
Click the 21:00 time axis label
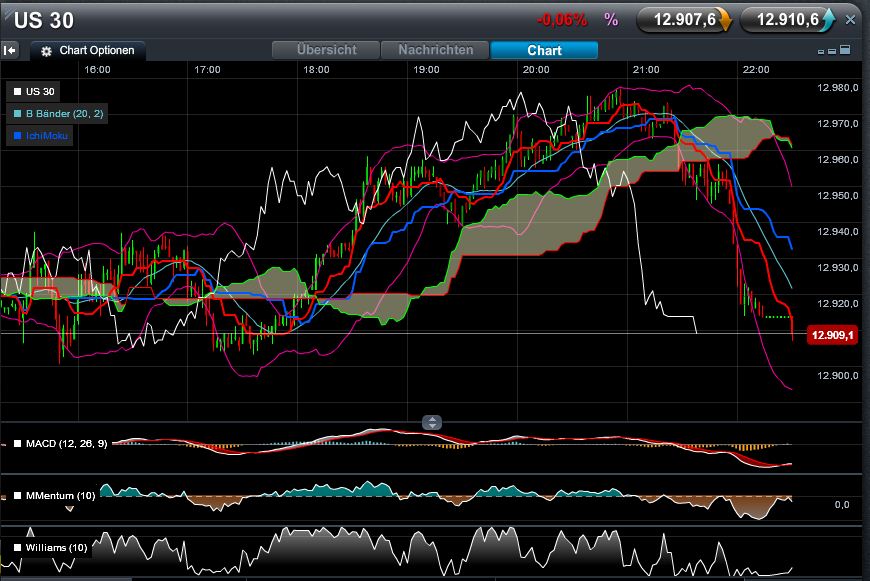pos(646,70)
